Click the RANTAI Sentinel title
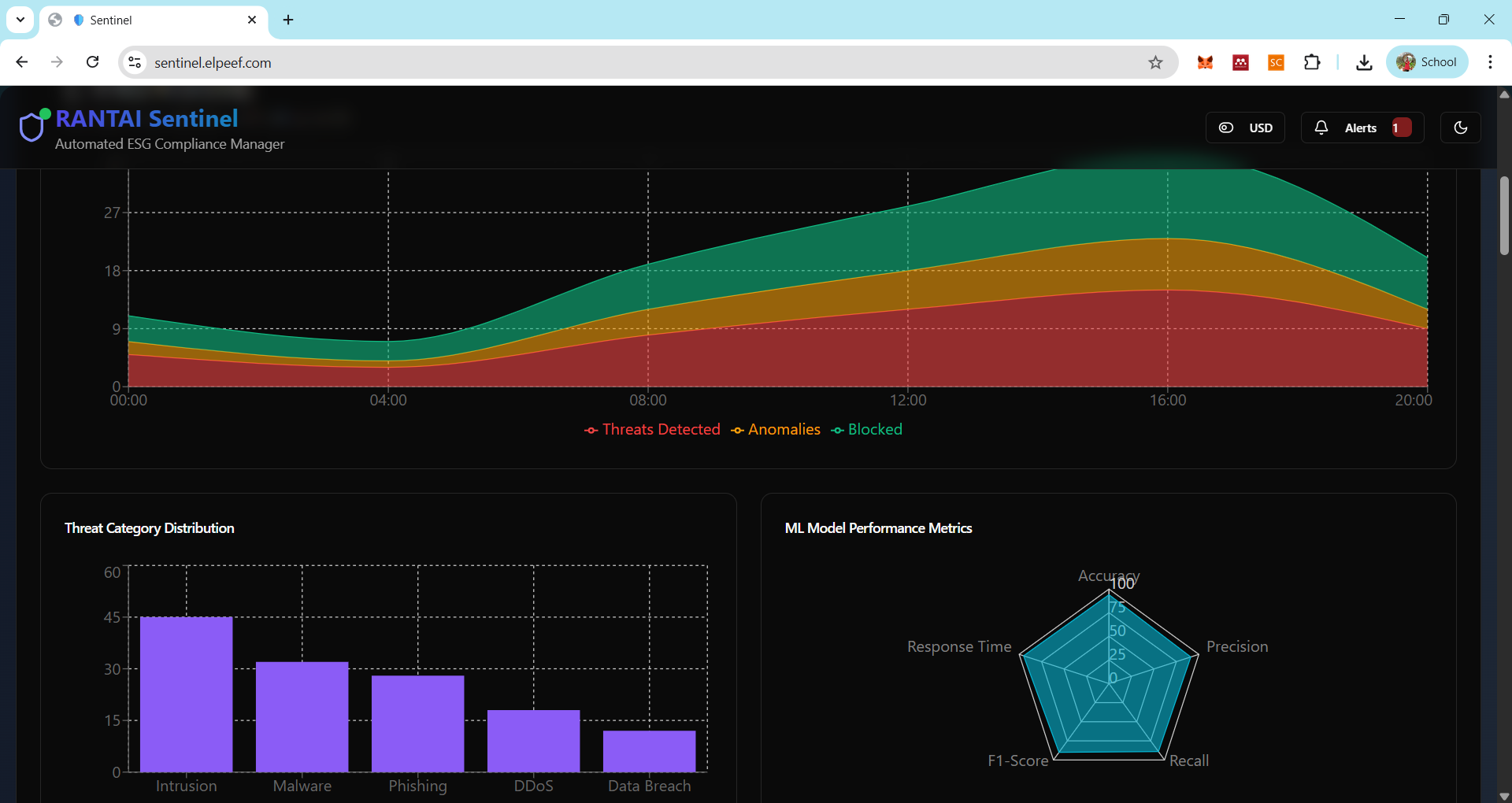 point(146,118)
